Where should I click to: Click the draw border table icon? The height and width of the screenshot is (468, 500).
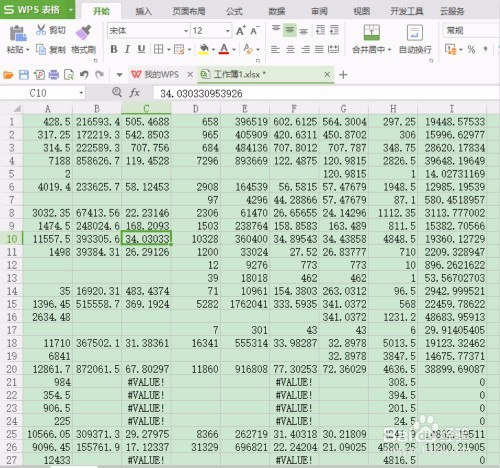(x=179, y=49)
